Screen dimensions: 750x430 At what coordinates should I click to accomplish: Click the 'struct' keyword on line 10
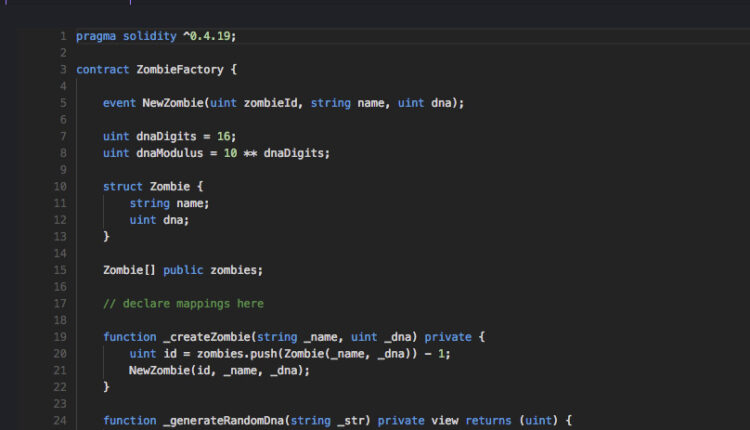[x=122, y=187]
